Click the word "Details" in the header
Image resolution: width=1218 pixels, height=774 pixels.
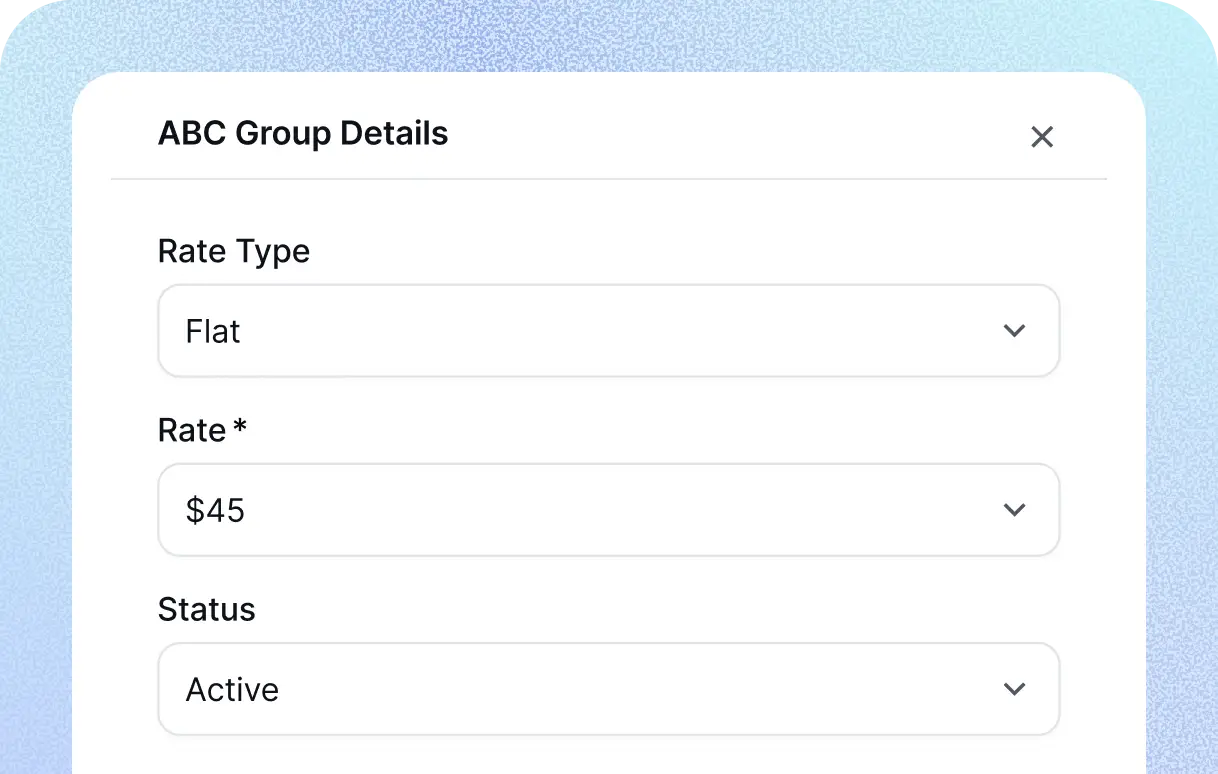pyautogui.click(x=394, y=134)
